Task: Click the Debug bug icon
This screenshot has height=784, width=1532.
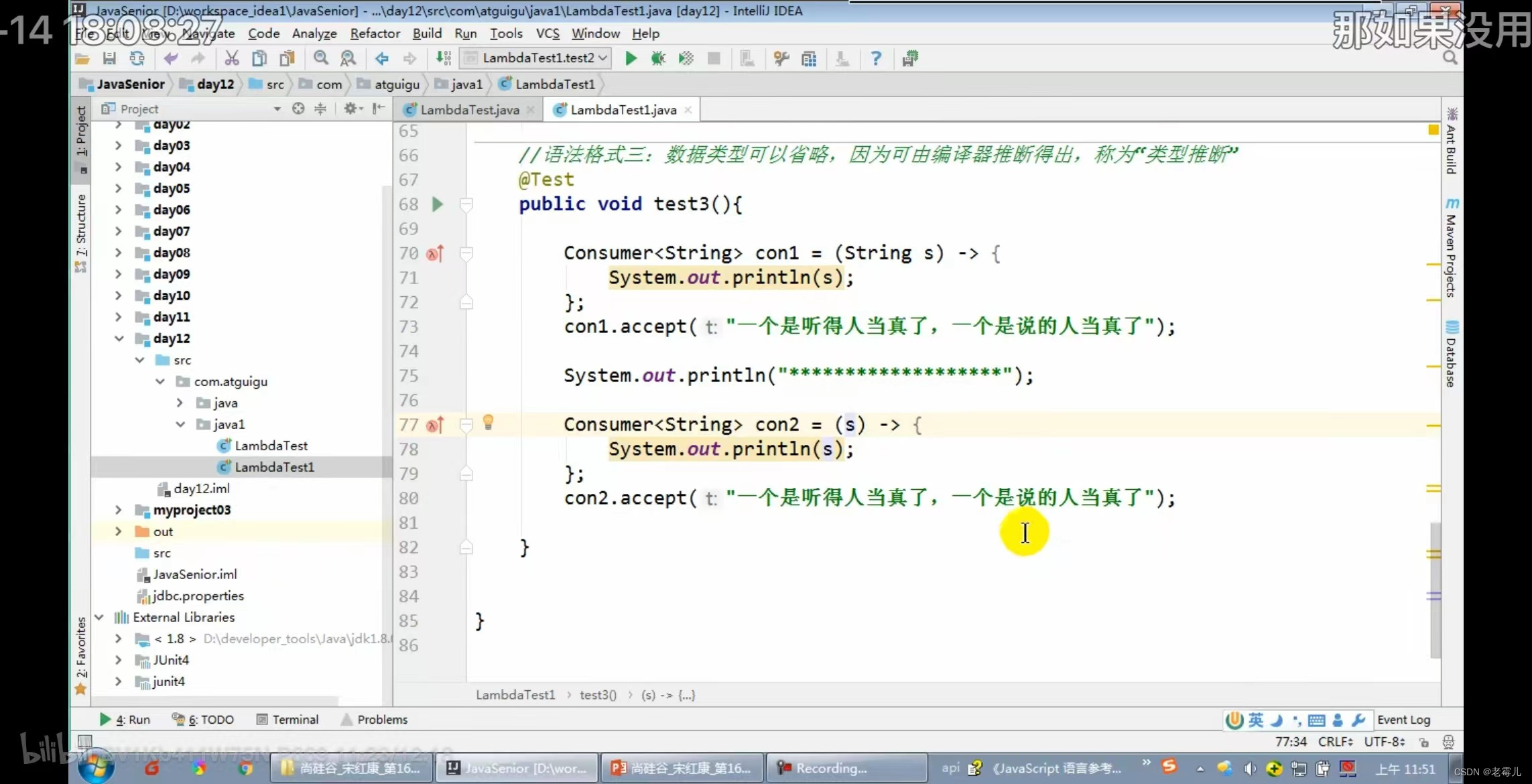Action: (x=658, y=58)
